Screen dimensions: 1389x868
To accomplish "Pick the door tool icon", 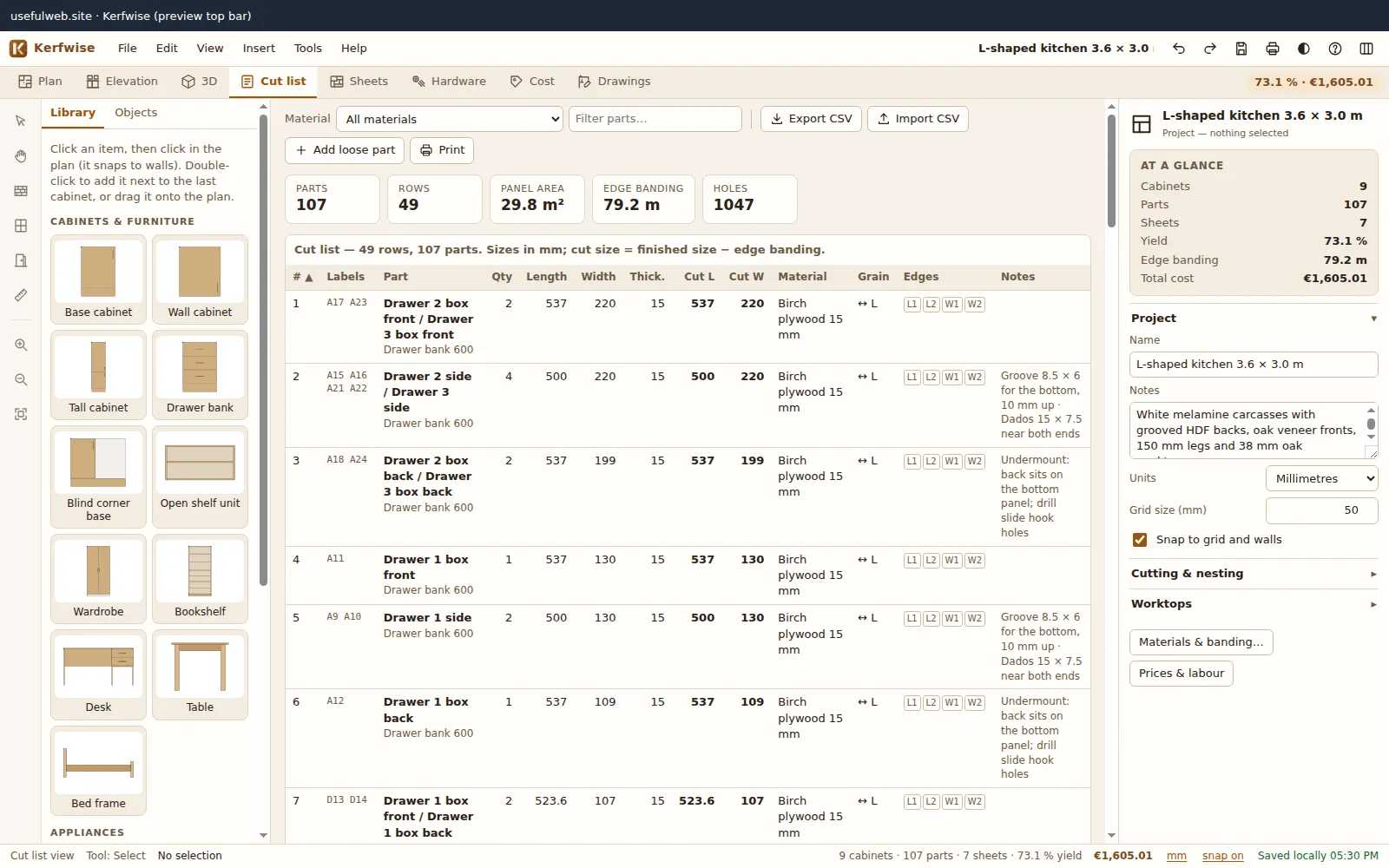I will [x=21, y=260].
